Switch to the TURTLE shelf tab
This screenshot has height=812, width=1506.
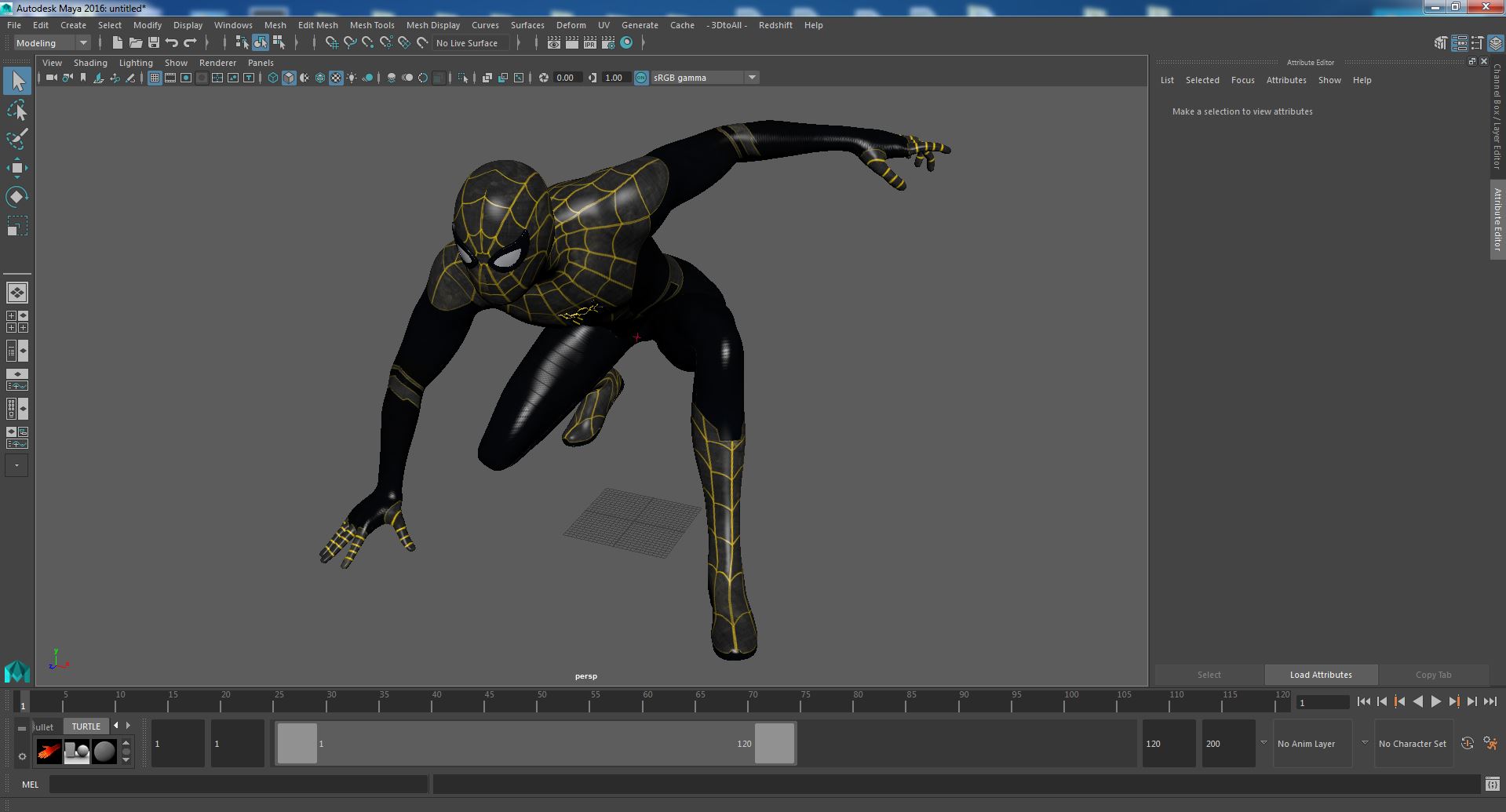coord(86,726)
